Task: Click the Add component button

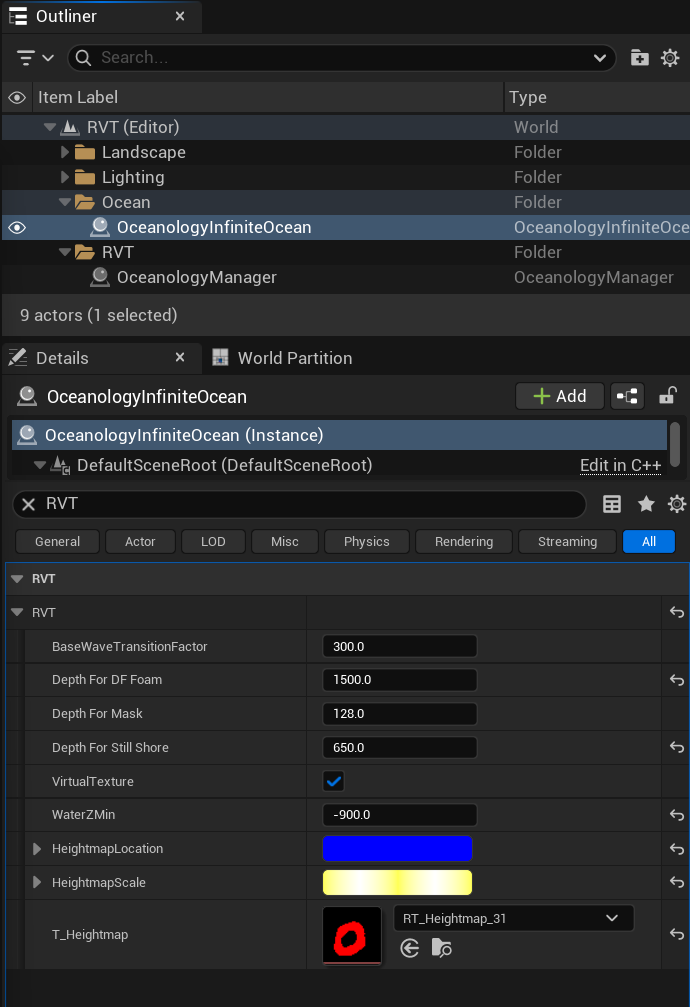Action: pyautogui.click(x=560, y=396)
